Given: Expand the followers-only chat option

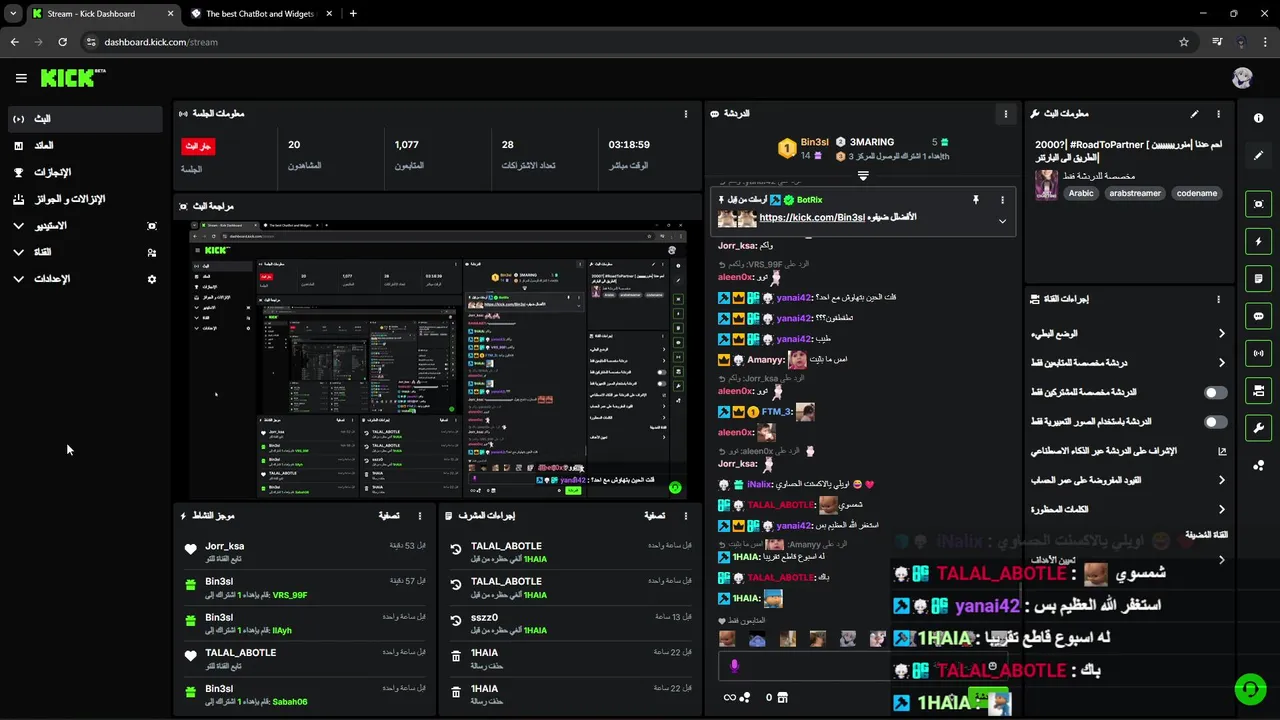Looking at the screenshot, I should [x=1221, y=363].
